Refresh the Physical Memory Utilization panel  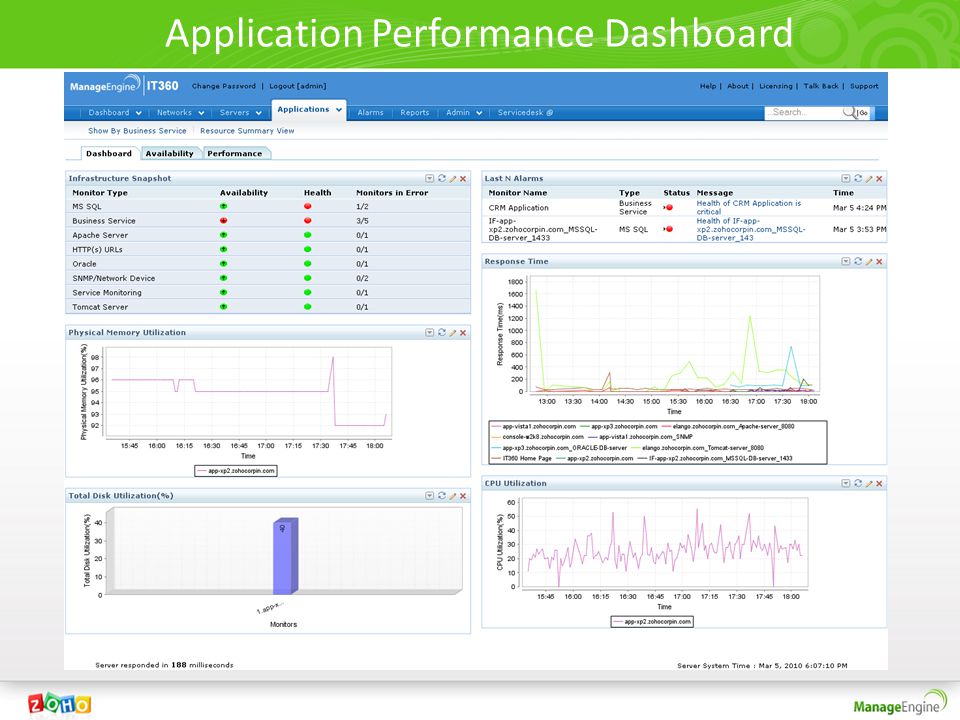441,332
